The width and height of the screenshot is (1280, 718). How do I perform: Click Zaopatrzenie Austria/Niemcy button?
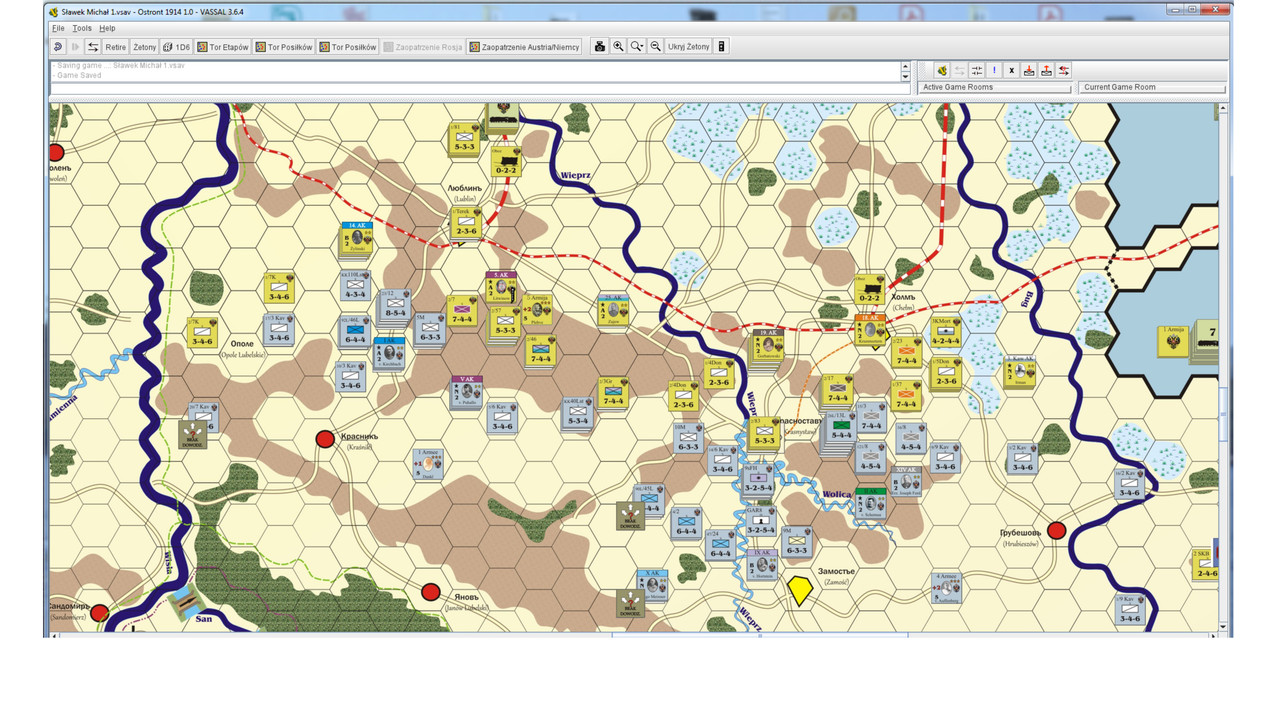click(x=523, y=47)
